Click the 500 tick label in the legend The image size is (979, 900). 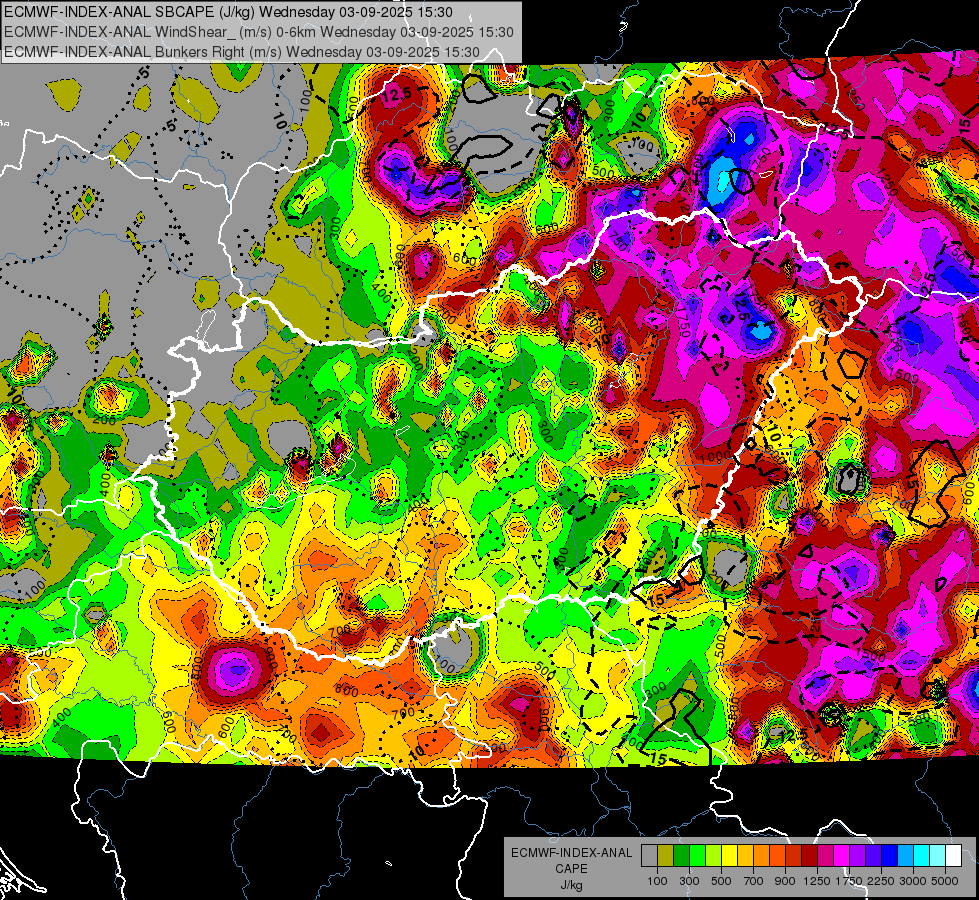(x=721, y=881)
